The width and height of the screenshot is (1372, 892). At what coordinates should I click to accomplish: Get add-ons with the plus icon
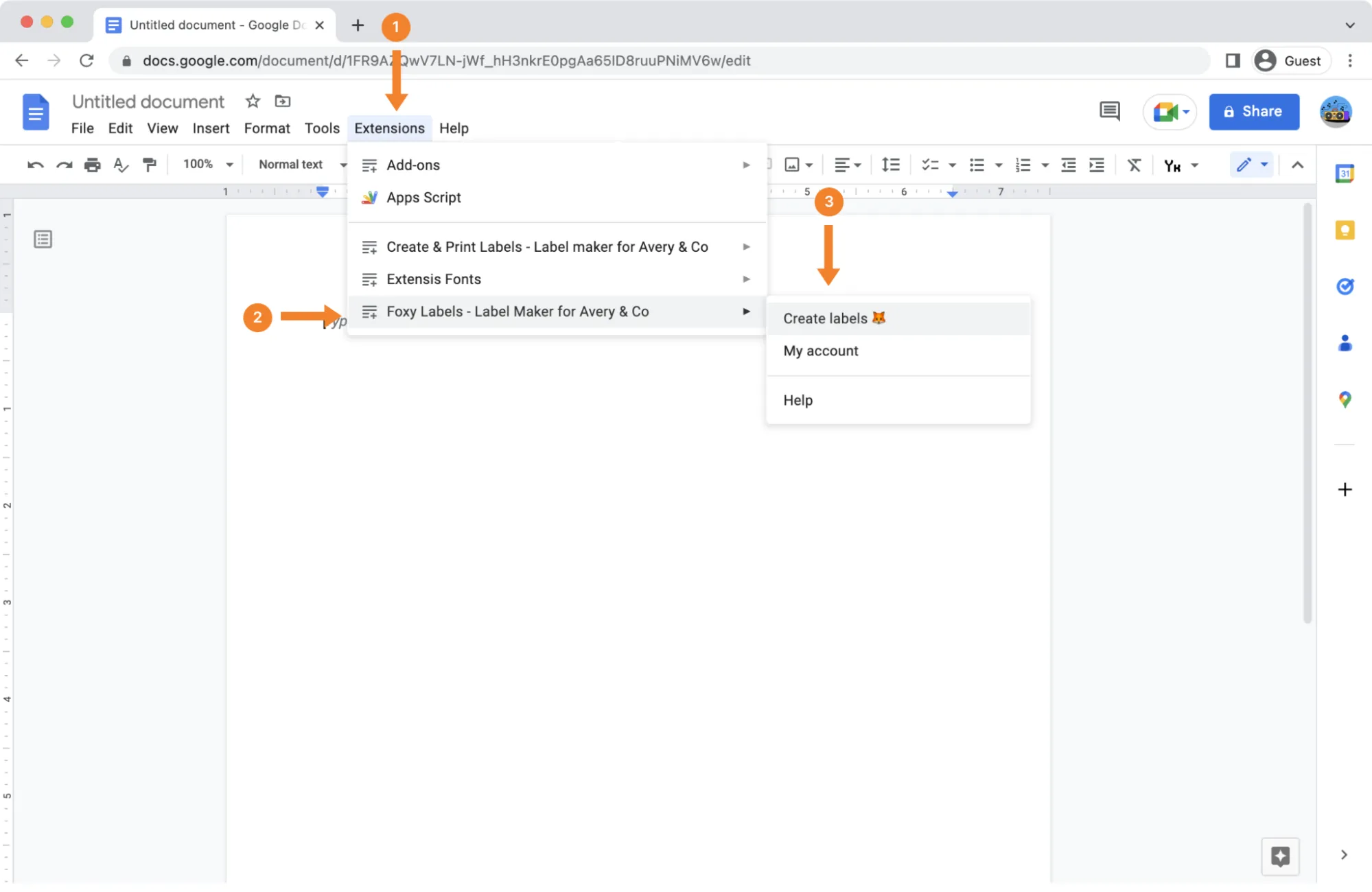click(x=1345, y=489)
